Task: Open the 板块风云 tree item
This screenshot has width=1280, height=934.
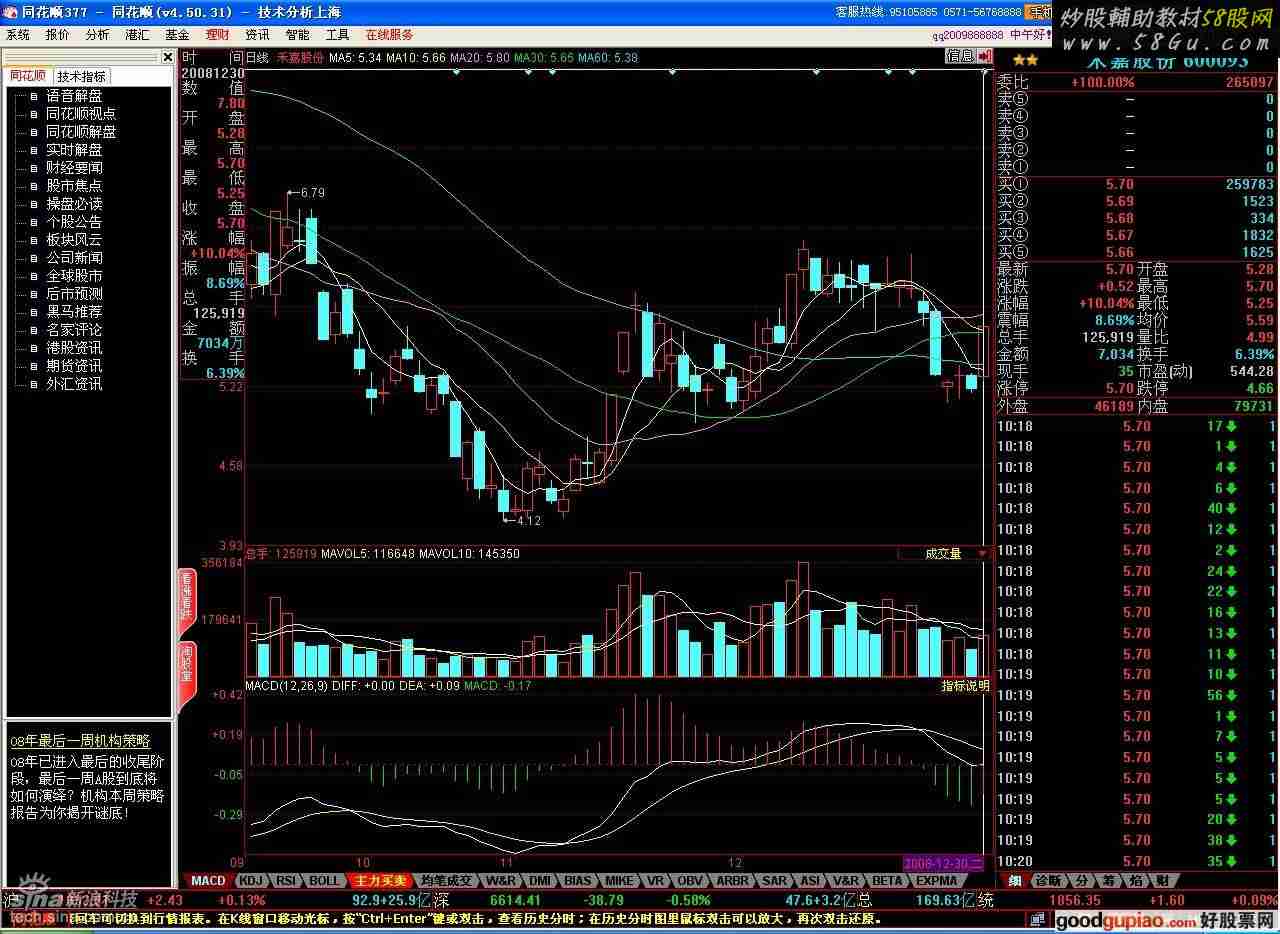Action: click(x=74, y=240)
